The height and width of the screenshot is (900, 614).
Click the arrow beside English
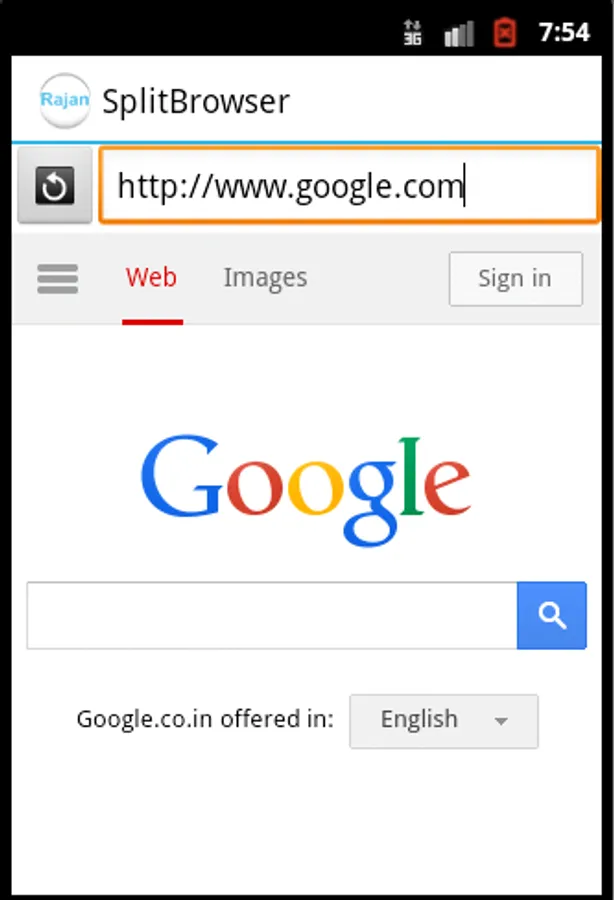[501, 721]
